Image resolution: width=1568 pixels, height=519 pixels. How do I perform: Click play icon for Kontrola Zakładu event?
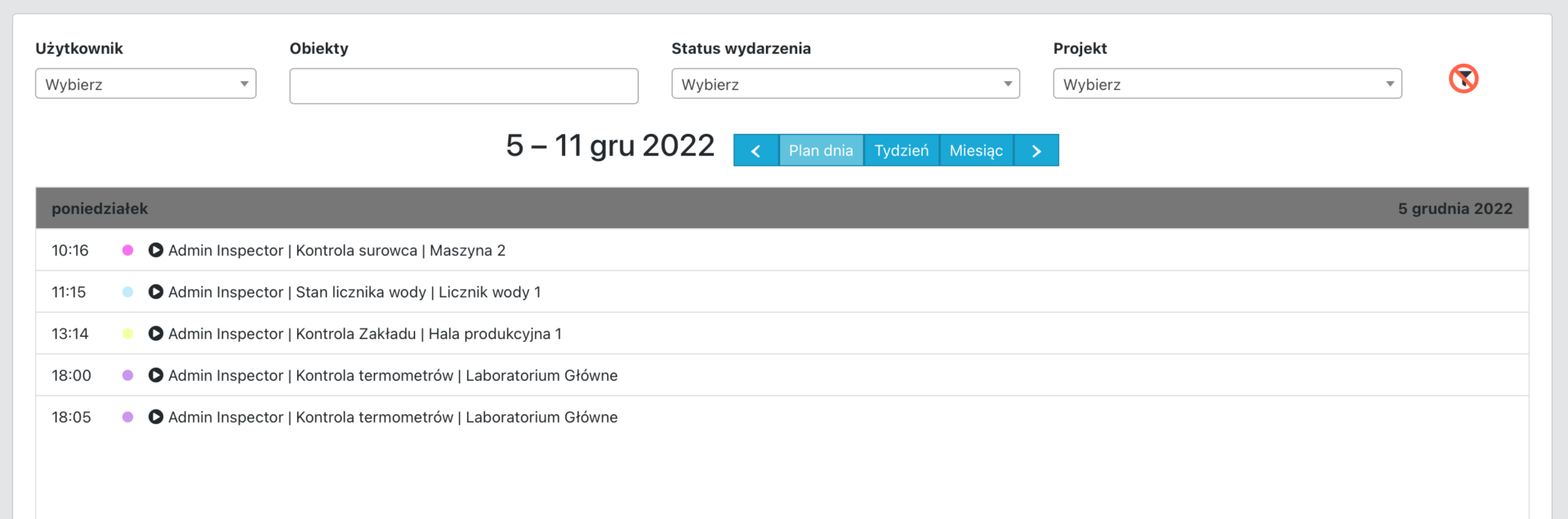click(x=155, y=333)
